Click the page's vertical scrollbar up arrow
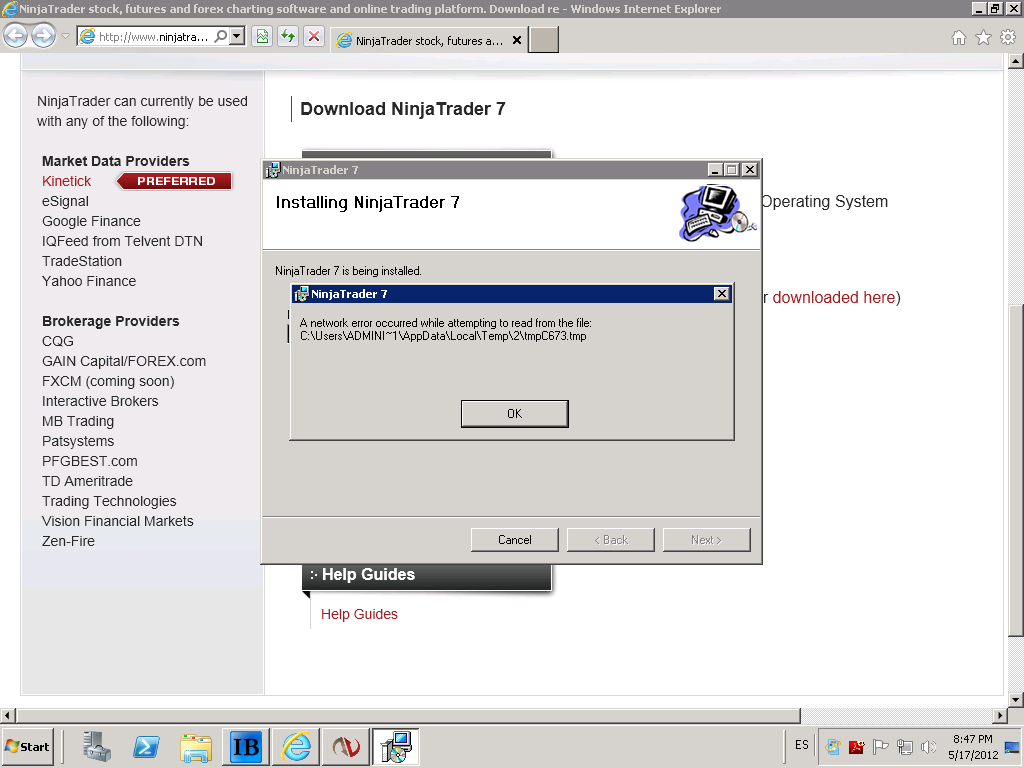Screen dimensions: 1024x768 click(1015, 61)
